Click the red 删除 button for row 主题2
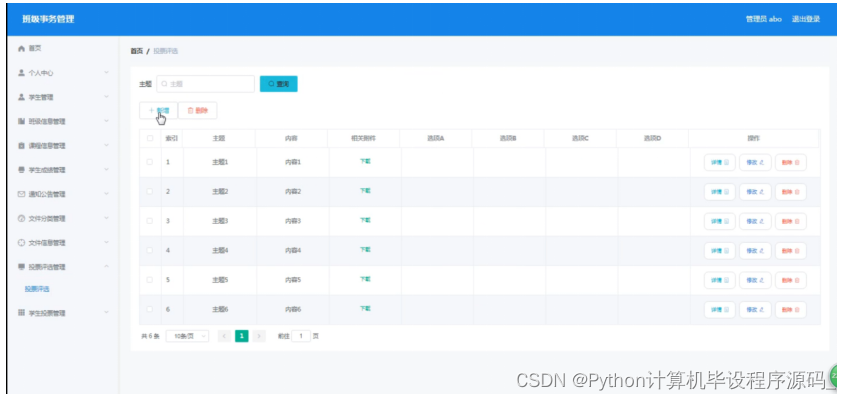Screen dimensions: 851x400 [790, 192]
